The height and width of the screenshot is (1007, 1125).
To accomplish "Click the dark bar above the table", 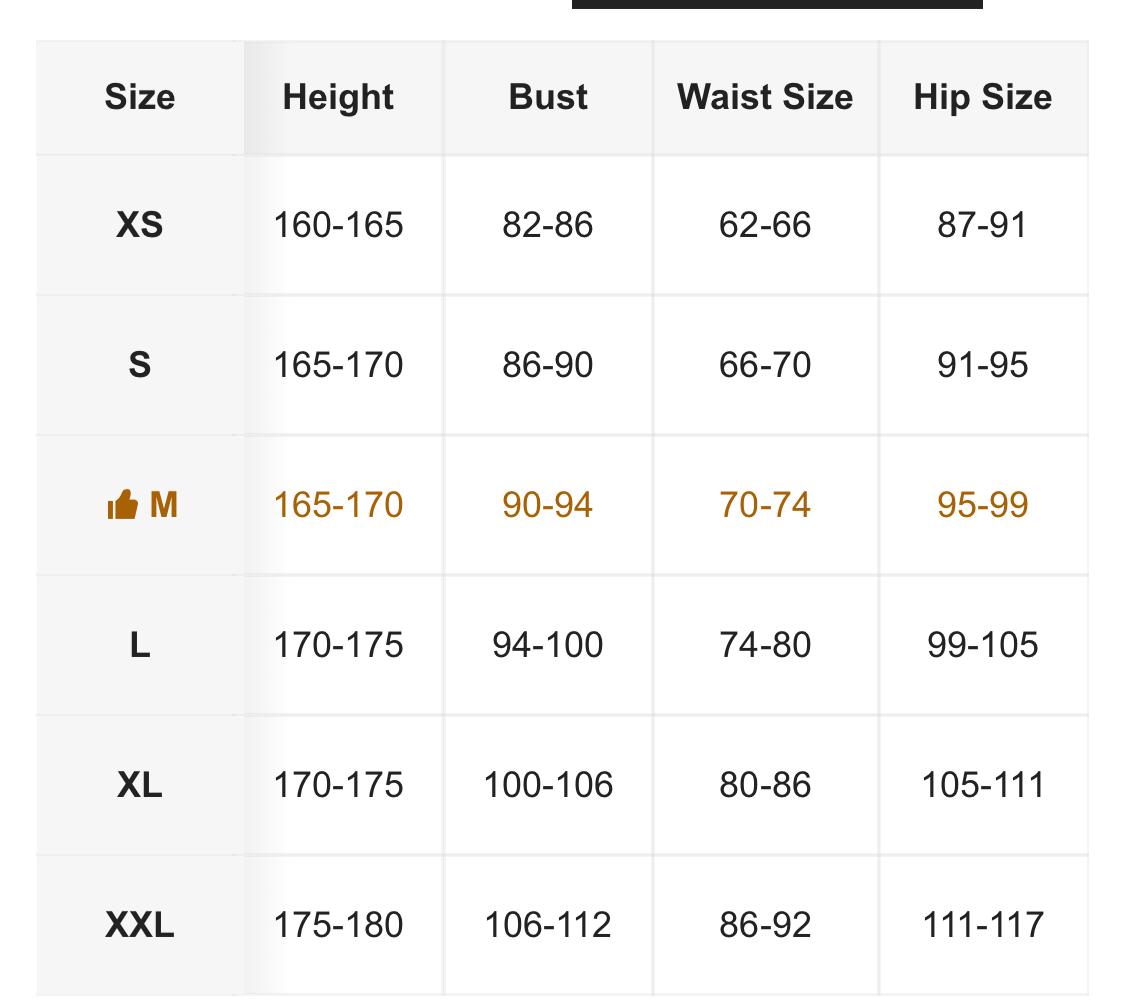I will [x=777, y=4].
